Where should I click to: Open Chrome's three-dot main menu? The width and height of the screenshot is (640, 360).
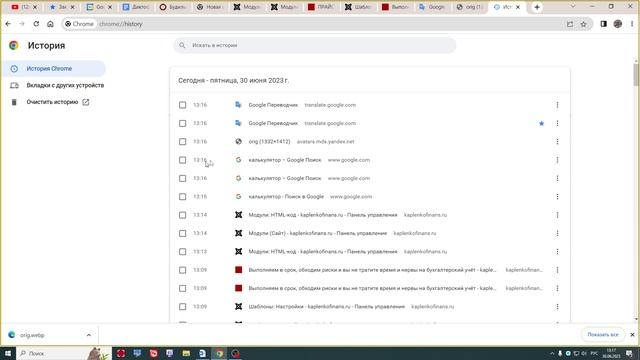coord(632,24)
